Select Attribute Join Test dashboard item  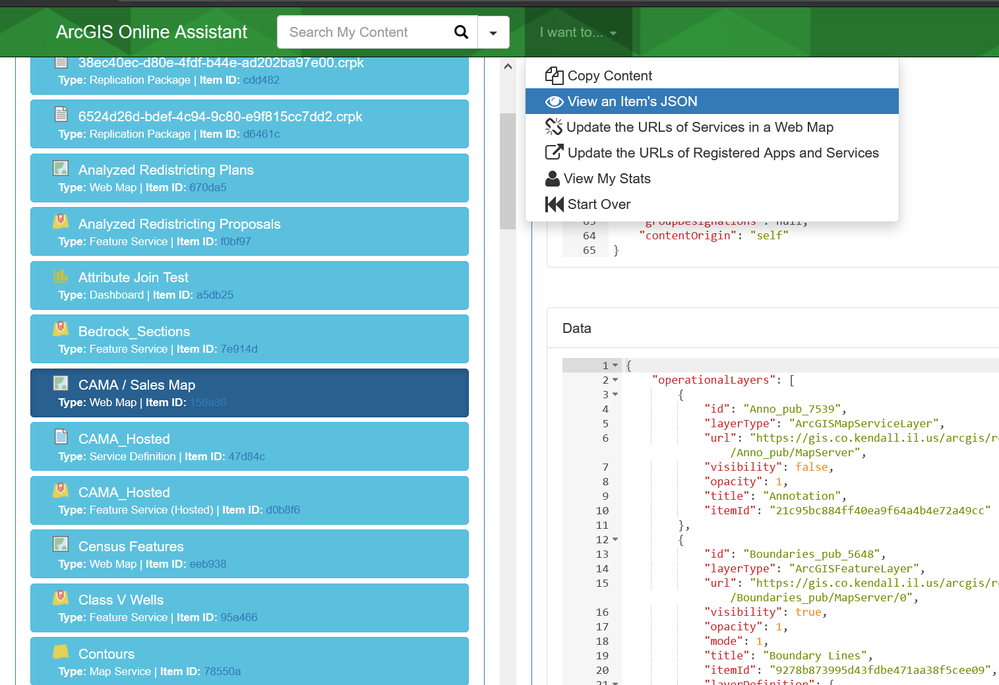click(x=249, y=285)
